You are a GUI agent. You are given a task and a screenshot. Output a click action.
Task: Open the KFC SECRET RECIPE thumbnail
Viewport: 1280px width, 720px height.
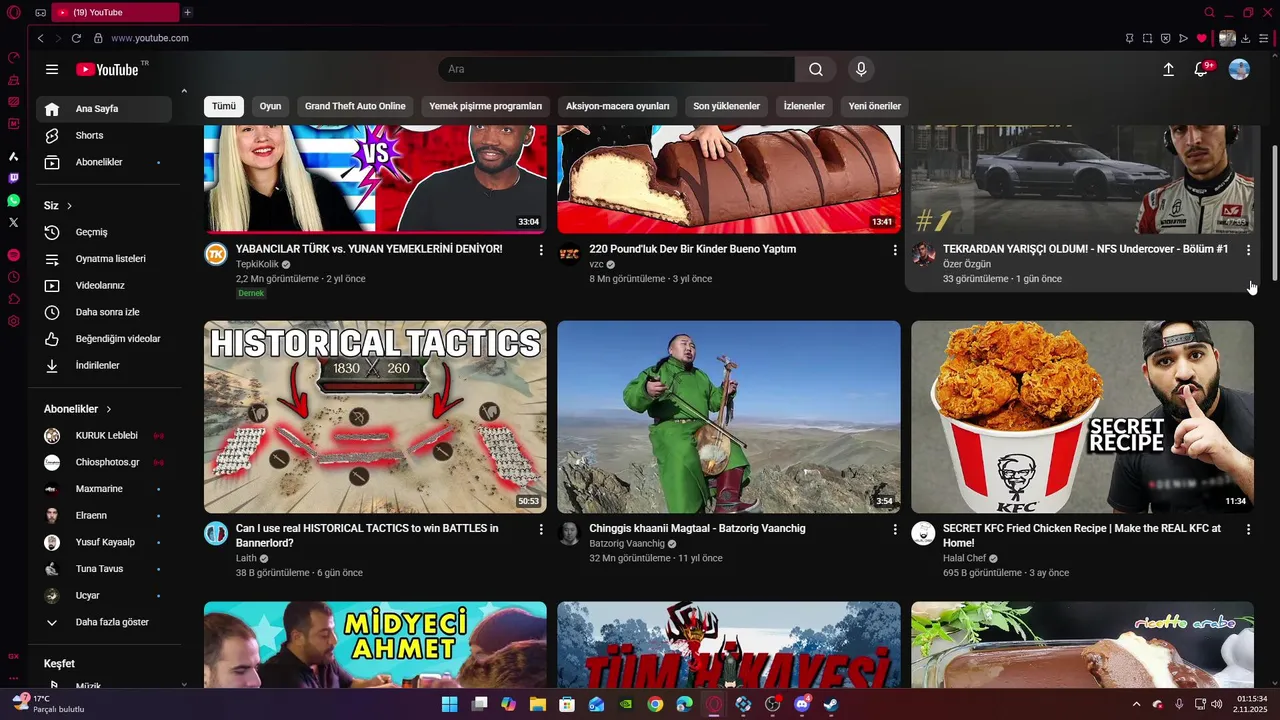click(1082, 417)
